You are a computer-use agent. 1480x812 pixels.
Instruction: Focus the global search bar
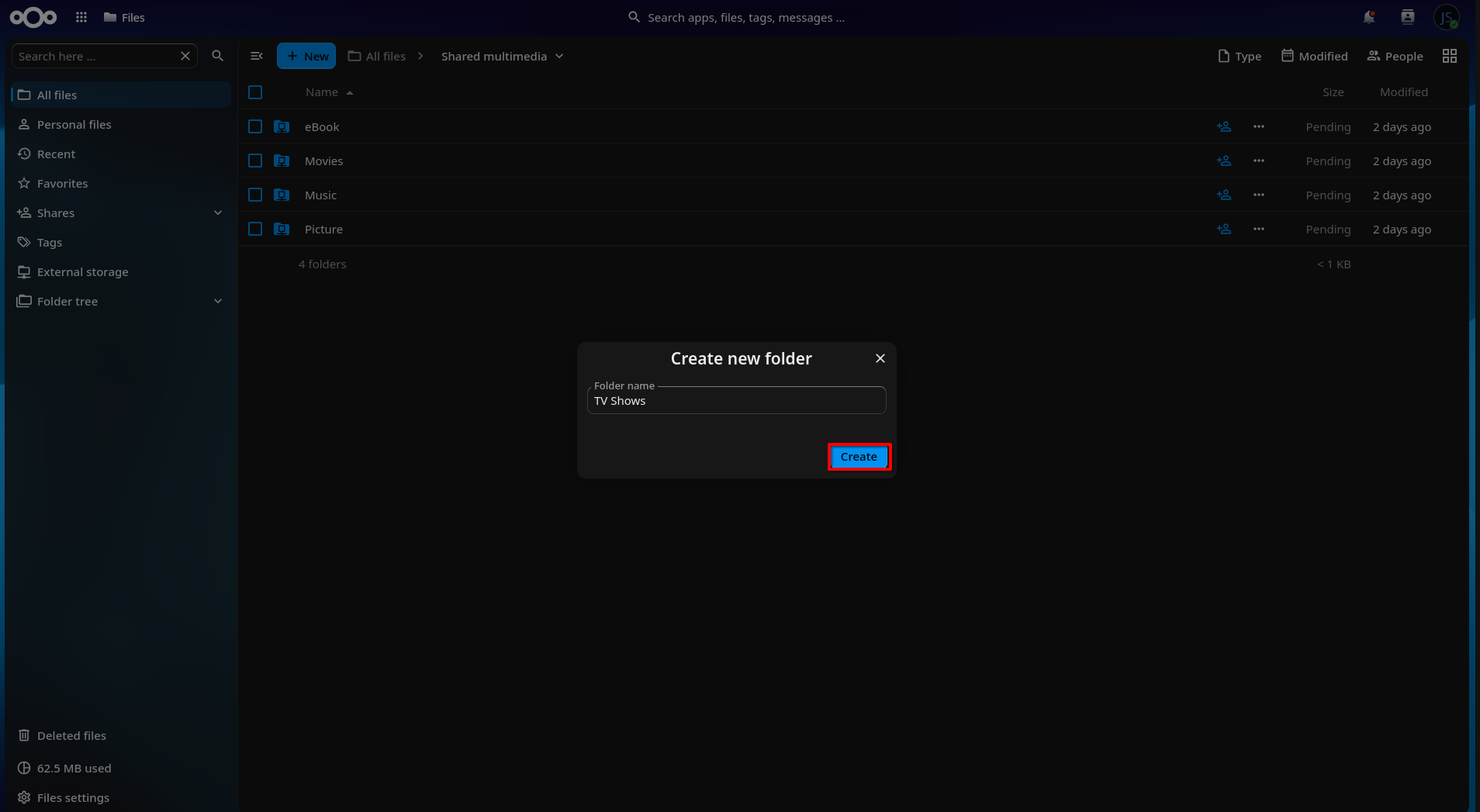737,17
